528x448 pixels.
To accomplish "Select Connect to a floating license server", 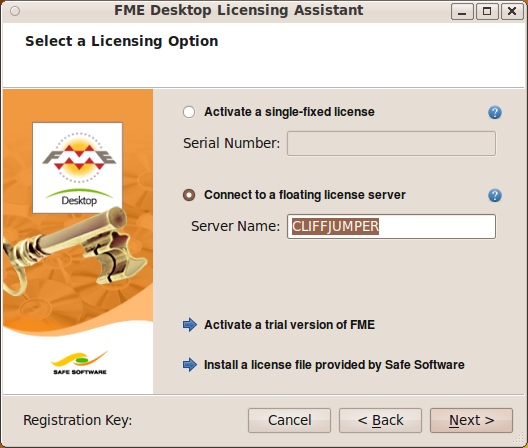I will click(189, 195).
